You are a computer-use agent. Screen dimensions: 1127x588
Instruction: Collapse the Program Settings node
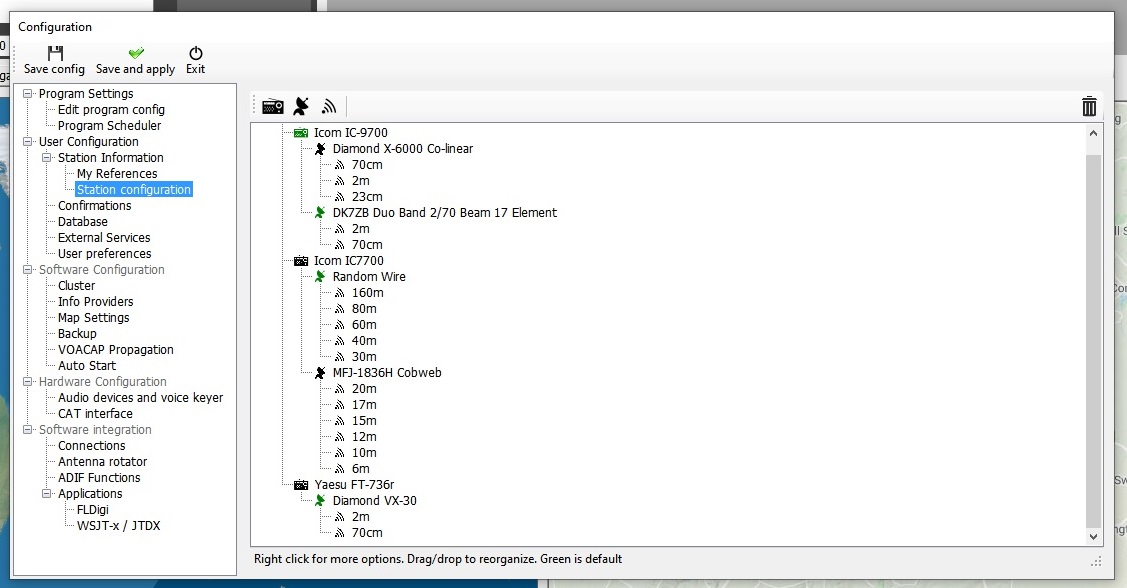28,93
